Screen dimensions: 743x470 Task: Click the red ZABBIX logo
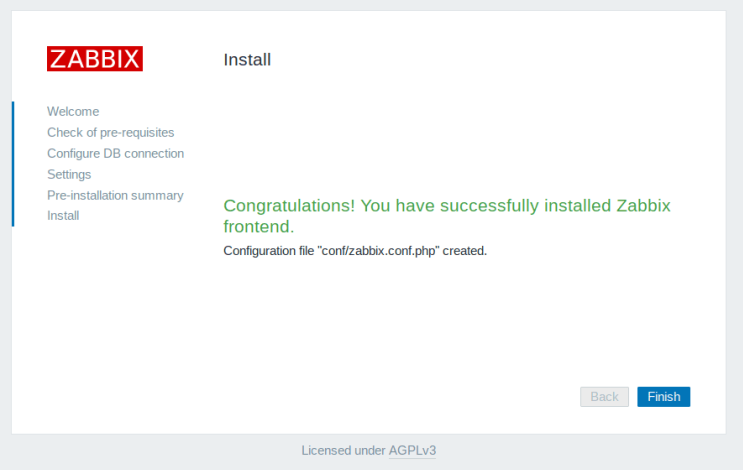[x=95, y=59]
